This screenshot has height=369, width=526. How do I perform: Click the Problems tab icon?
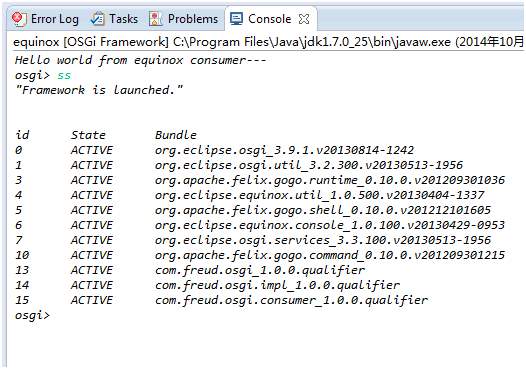[156, 19]
